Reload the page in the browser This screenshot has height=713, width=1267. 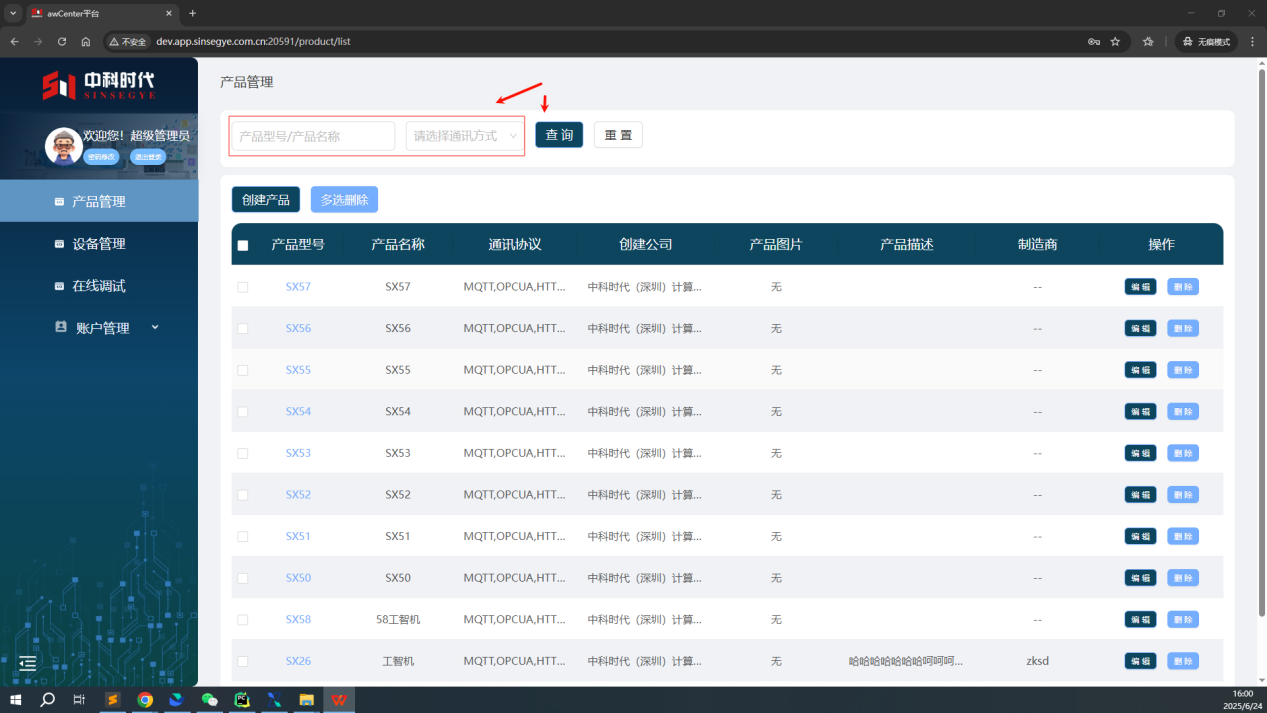[62, 42]
